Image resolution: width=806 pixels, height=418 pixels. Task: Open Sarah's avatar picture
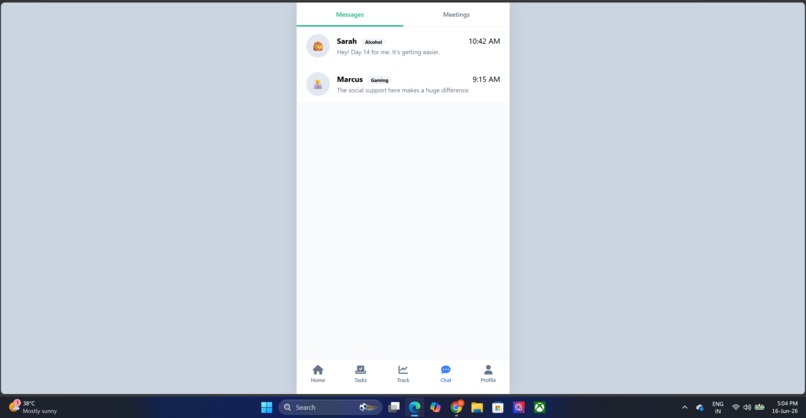coord(318,46)
